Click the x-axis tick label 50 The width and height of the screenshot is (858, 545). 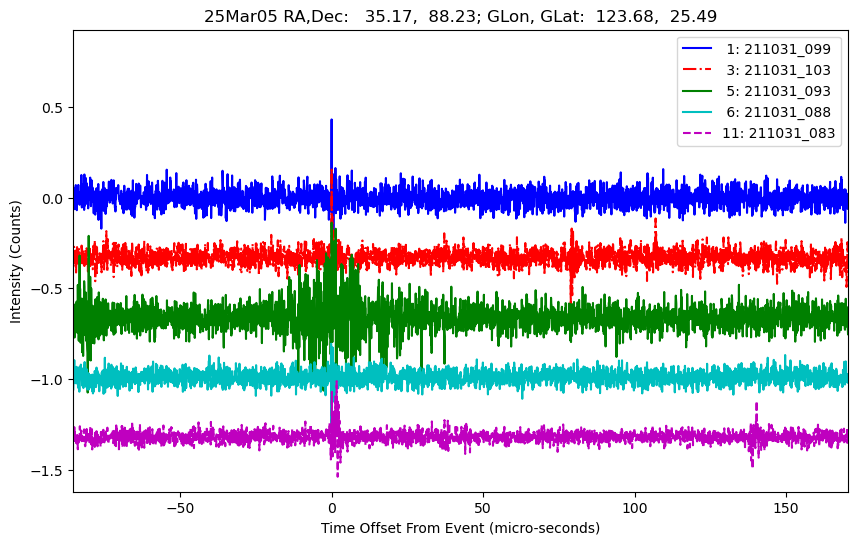[483, 508]
